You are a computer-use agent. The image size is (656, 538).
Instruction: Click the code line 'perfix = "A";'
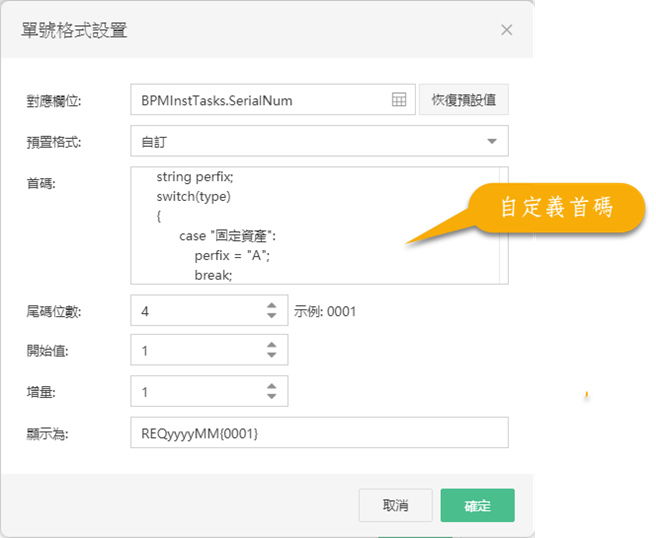point(232,255)
